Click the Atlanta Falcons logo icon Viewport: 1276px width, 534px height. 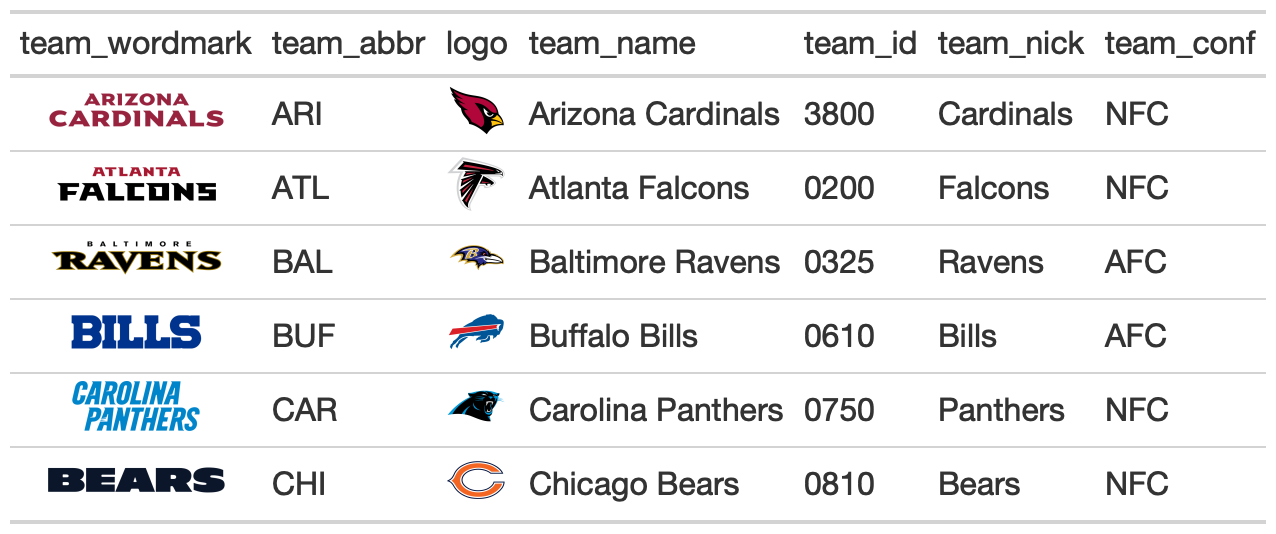tap(476, 184)
